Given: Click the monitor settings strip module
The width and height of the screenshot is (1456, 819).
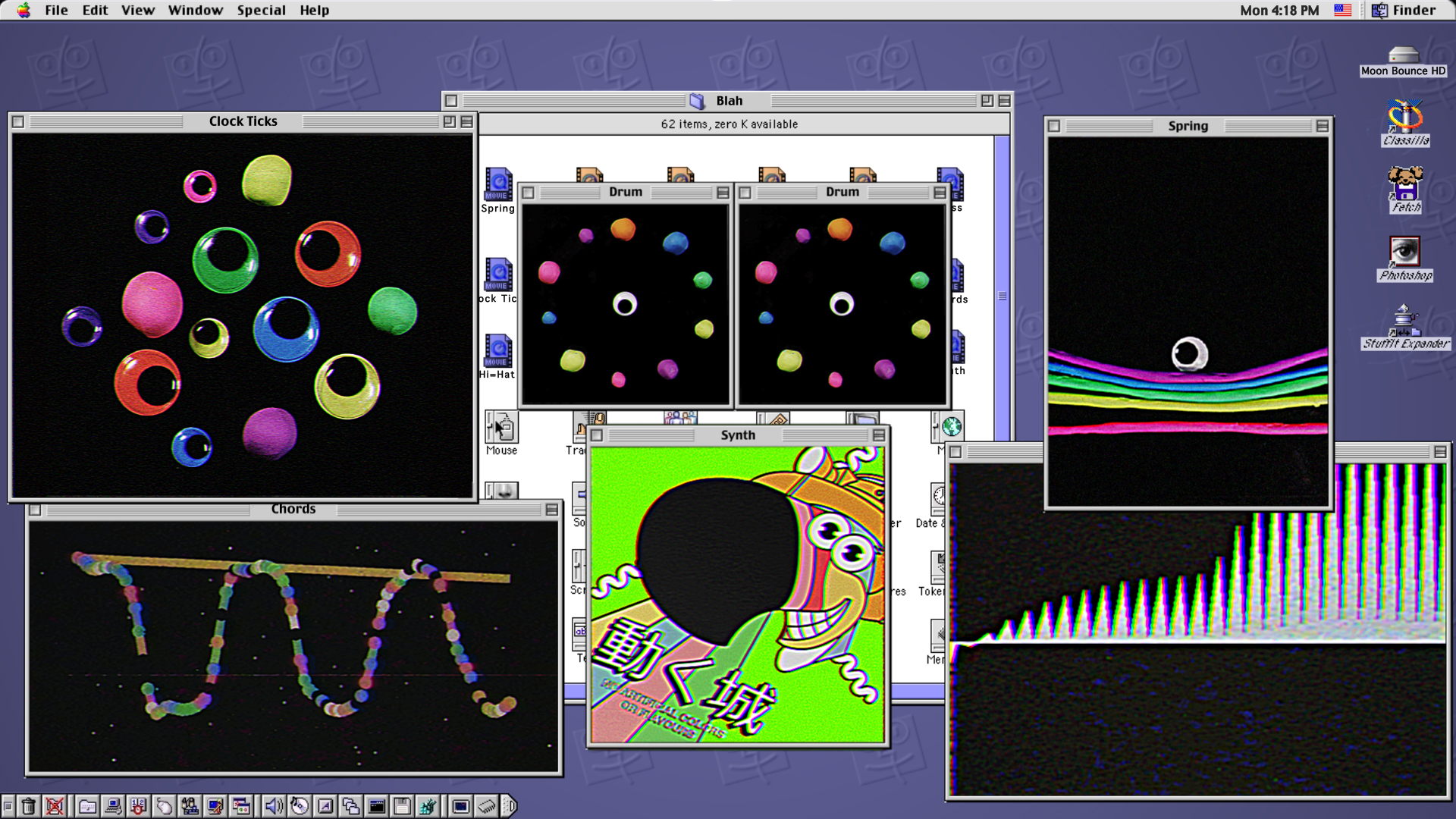Looking at the screenshot, I should tap(460, 806).
